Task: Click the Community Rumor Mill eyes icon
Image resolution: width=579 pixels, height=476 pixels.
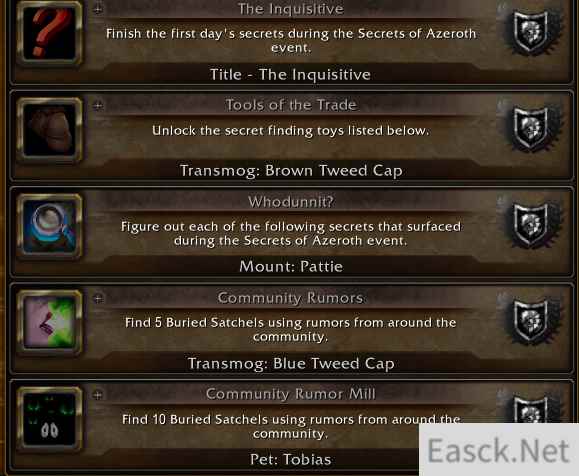Action: [x=49, y=419]
